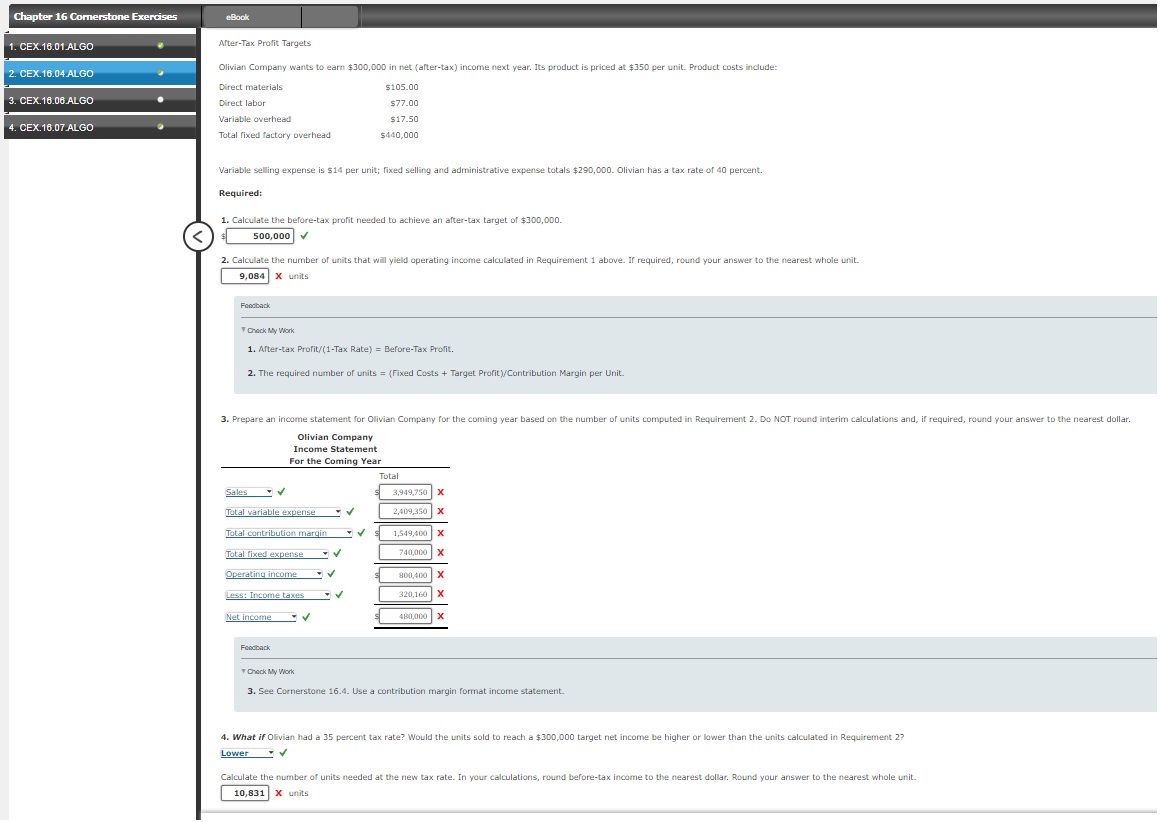Click status dot for CEX.16.06.ALGO
This screenshot has width=1160, height=822.
click(161, 100)
